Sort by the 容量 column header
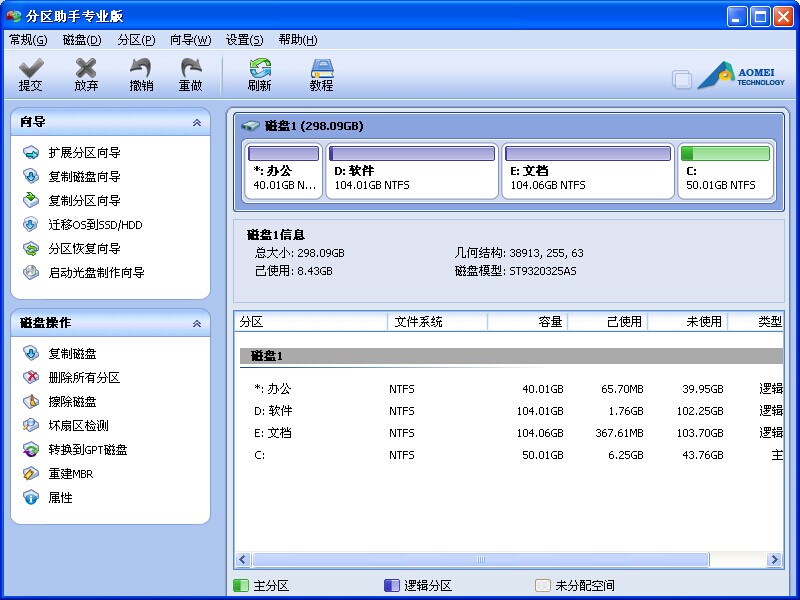 (528, 322)
